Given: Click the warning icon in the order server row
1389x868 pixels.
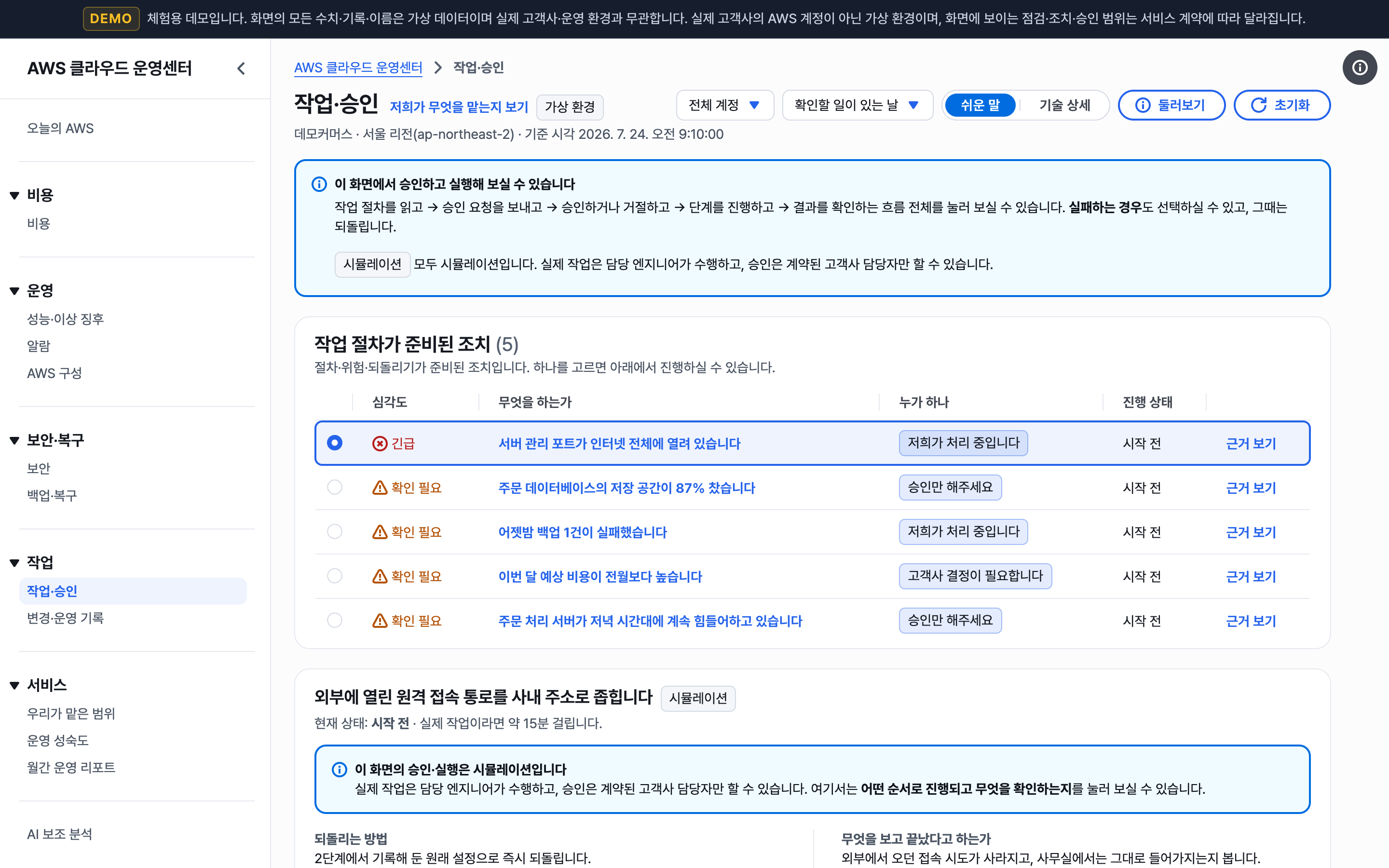Looking at the screenshot, I should coord(380,620).
